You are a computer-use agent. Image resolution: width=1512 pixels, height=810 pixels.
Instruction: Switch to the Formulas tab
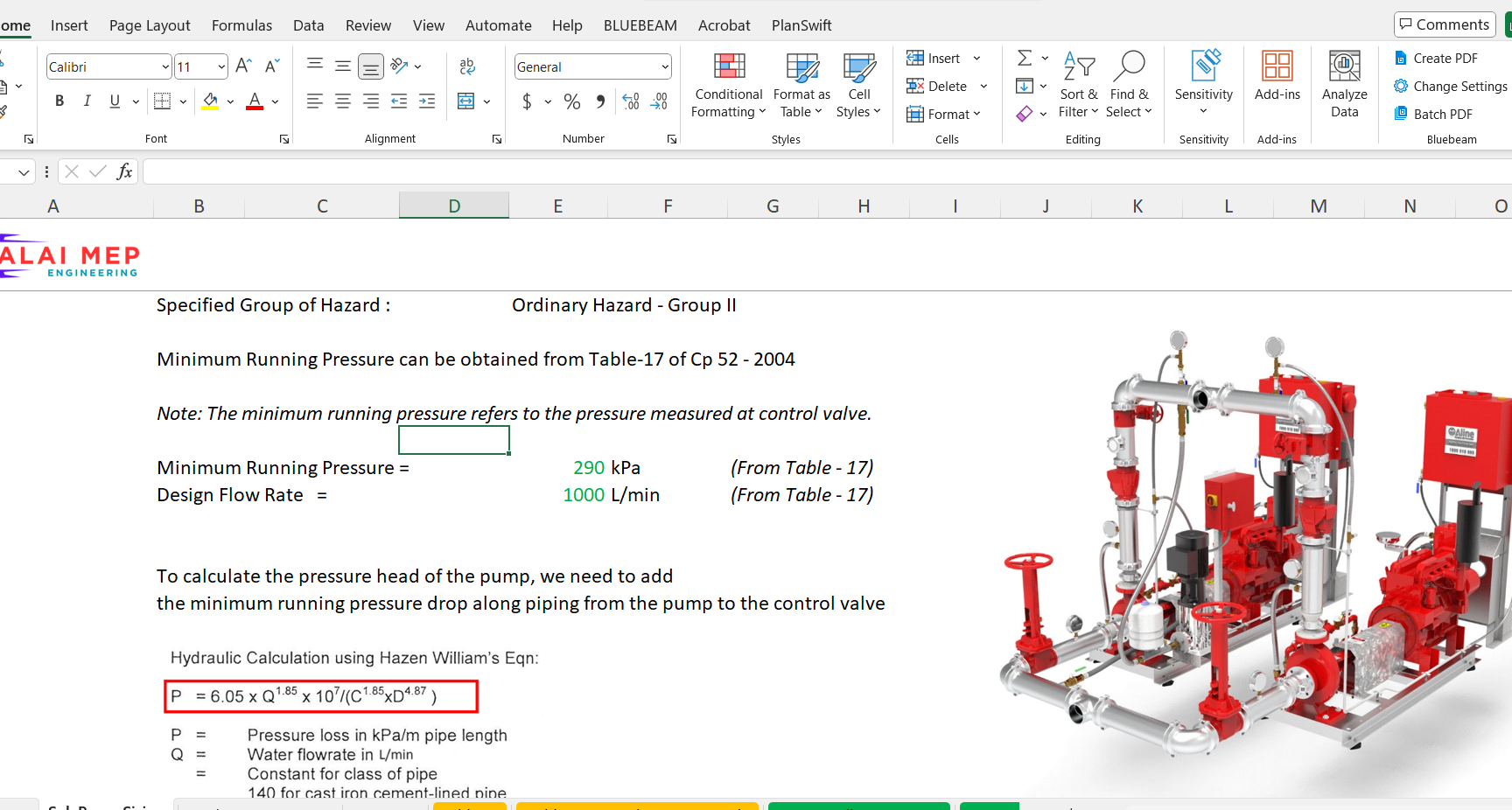(x=241, y=25)
